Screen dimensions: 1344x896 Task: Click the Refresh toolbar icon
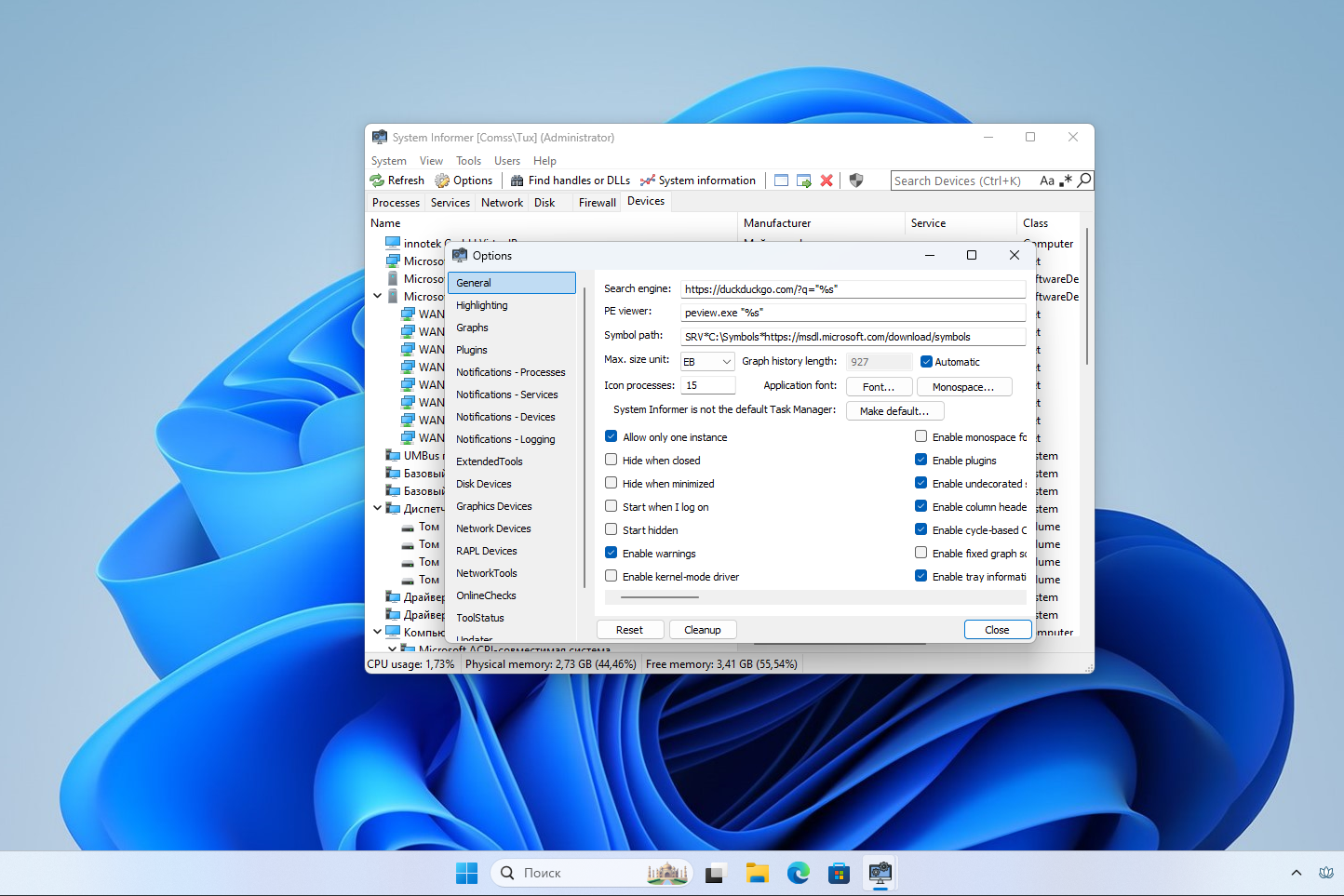(377, 181)
